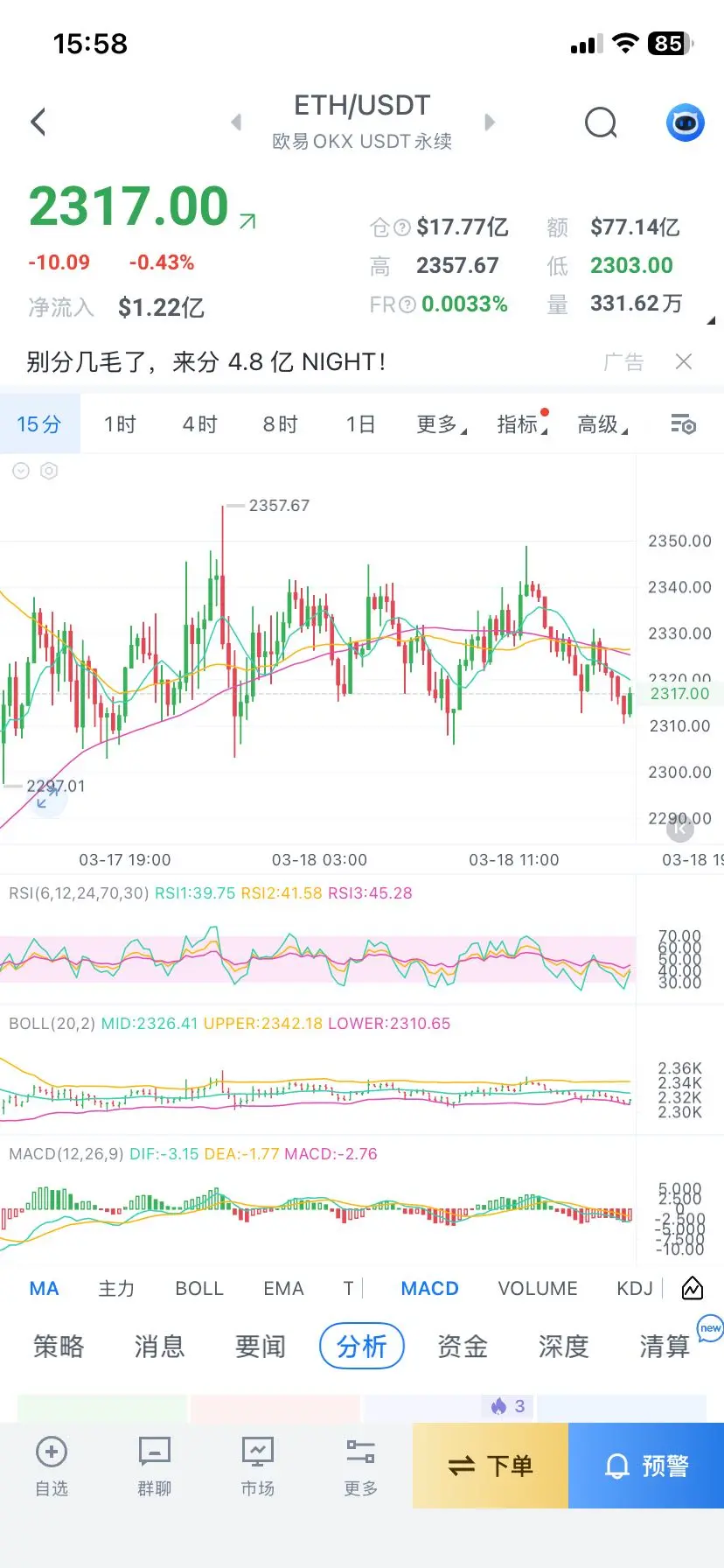Open the 指标 indicators dropdown
Screen dimensions: 724x1568
click(x=522, y=424)
